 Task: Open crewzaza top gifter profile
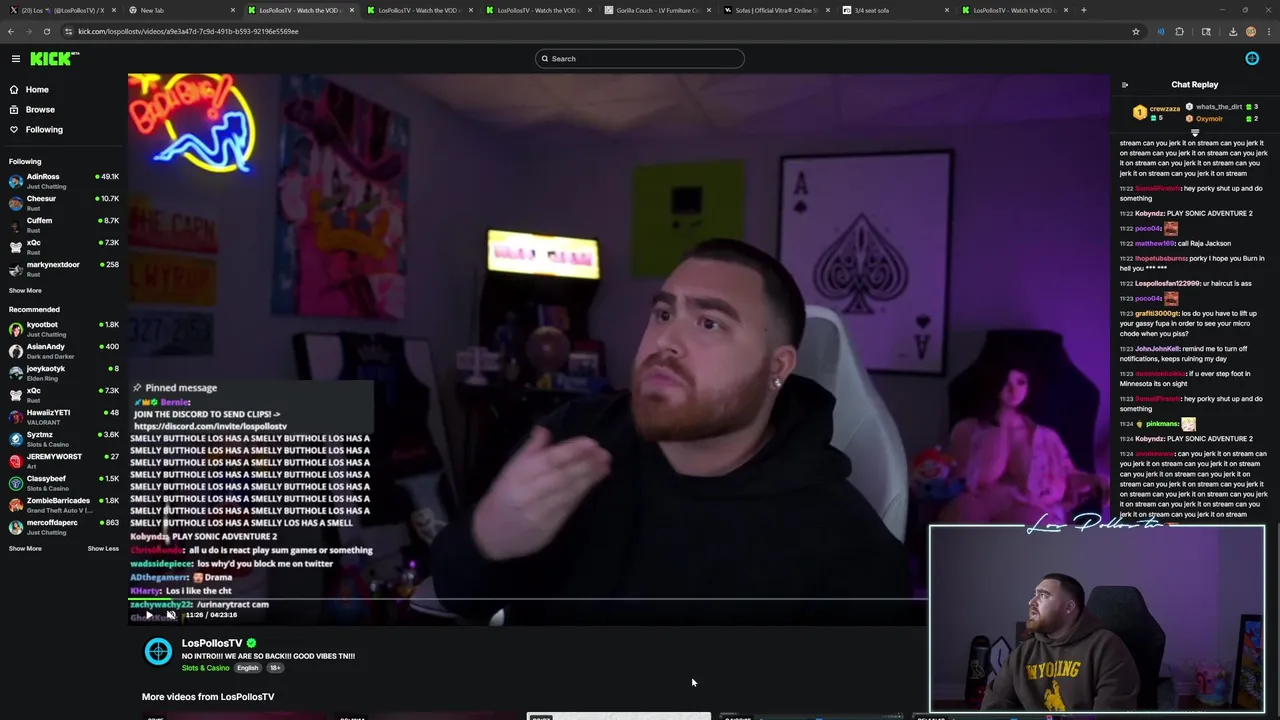click(x=1164, y=109)
